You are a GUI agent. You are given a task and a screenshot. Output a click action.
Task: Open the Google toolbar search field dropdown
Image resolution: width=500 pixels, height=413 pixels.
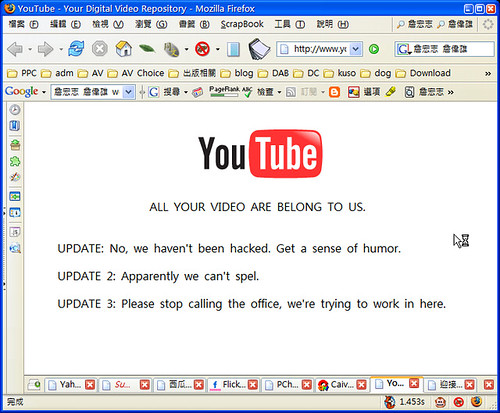128,92
